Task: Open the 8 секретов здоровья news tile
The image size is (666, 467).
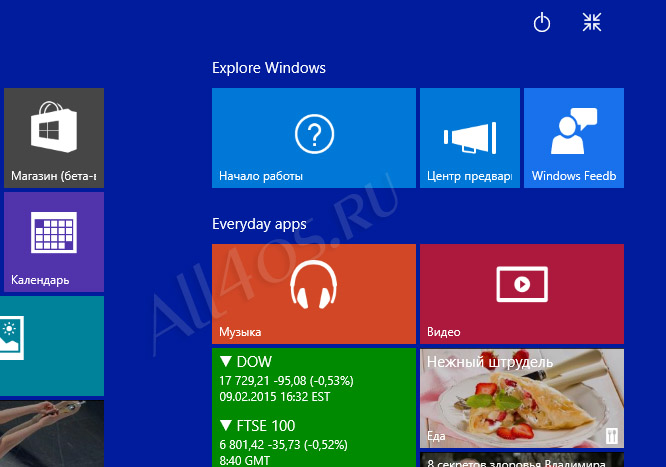Action: click(x=522, y=460)
